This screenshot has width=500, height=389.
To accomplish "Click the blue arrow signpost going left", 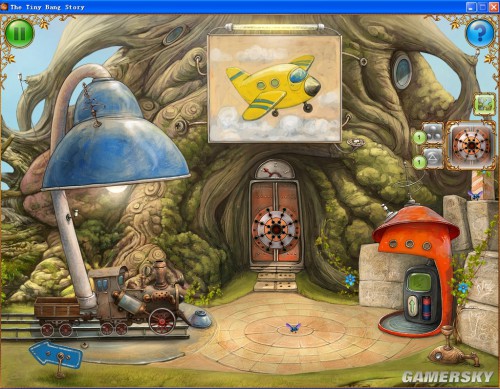I will (x=56, y=355).
